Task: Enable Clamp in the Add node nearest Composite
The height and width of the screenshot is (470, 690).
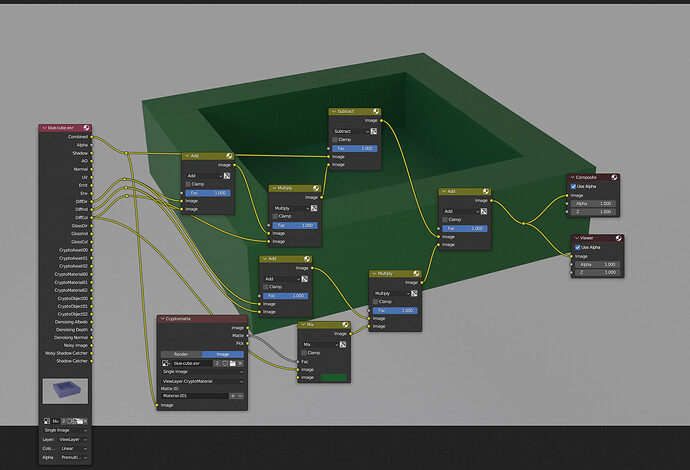Action: (x=445, y=220)
